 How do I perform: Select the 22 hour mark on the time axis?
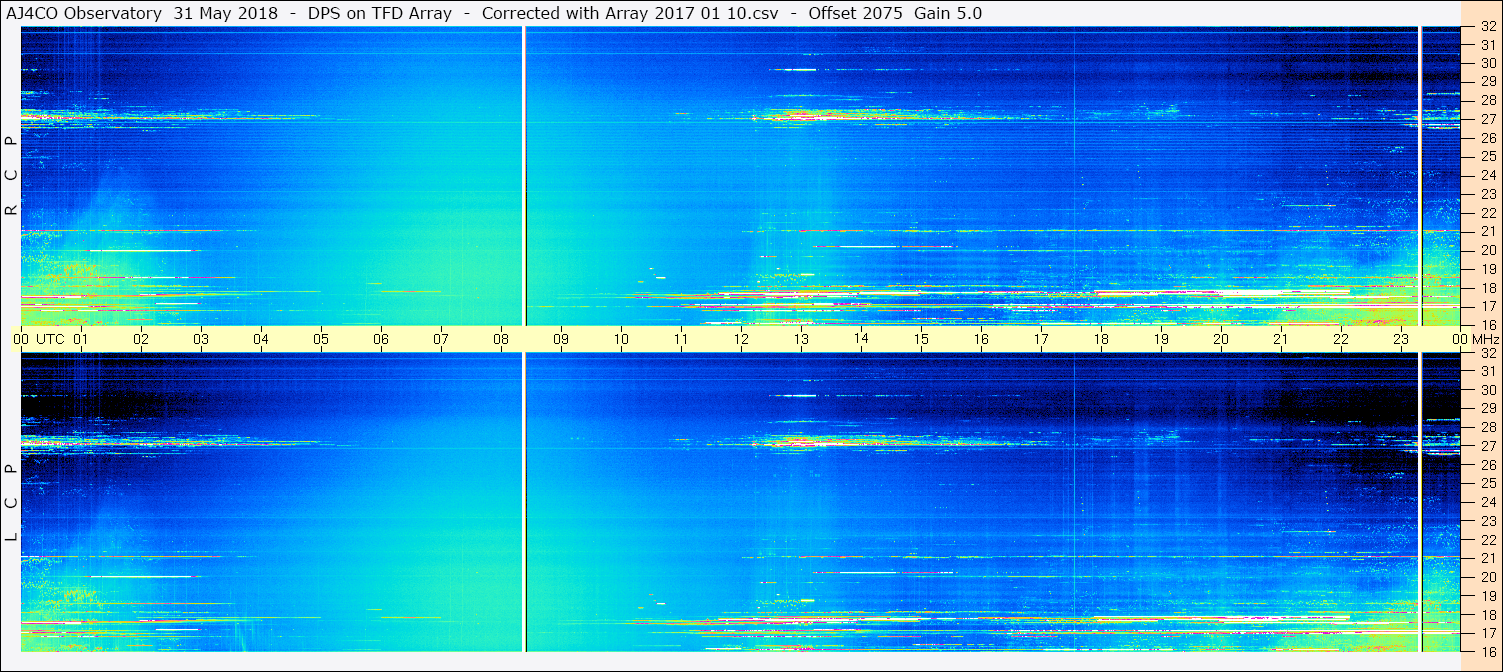tap(1341, 339)
